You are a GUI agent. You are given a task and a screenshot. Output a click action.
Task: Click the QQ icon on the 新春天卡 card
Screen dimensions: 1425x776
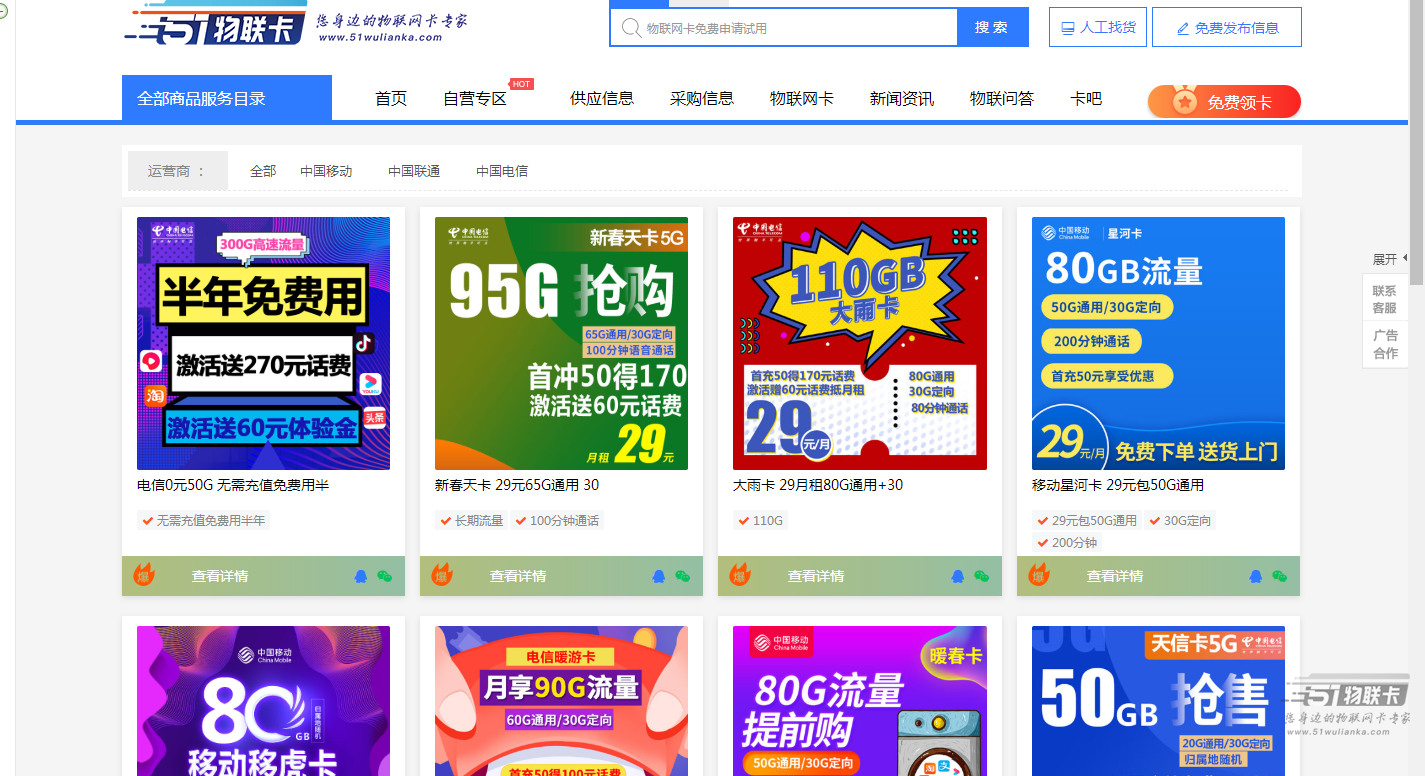coord(659,576)
